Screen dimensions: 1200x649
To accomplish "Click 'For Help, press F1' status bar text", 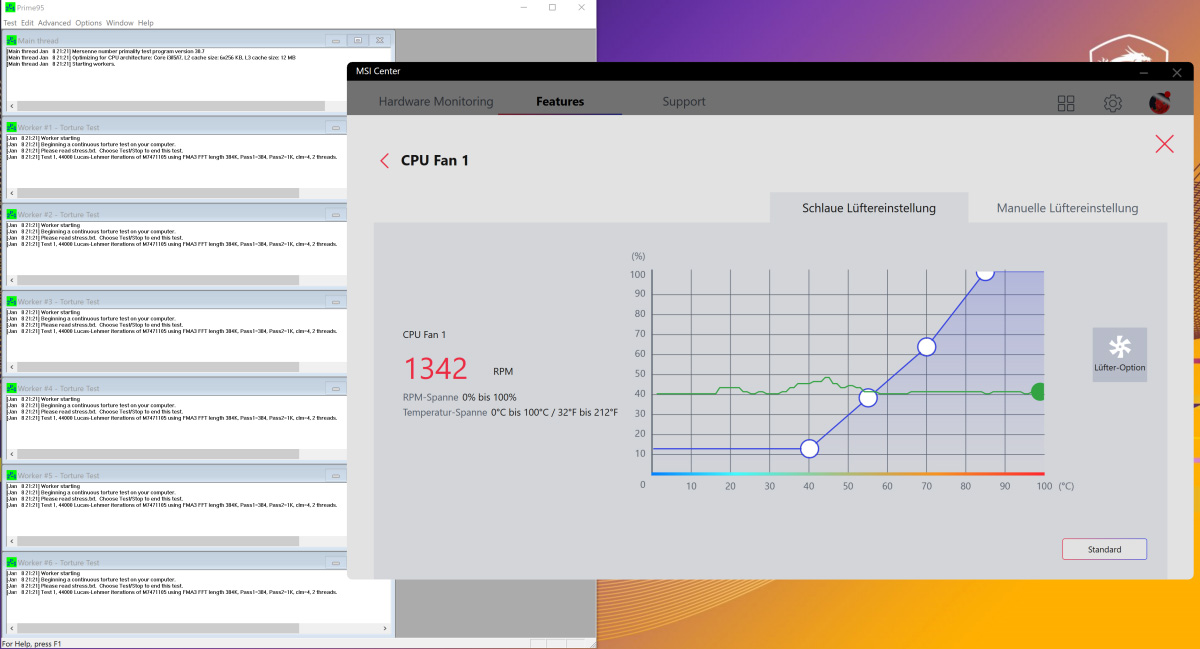I will coord(32,643).
